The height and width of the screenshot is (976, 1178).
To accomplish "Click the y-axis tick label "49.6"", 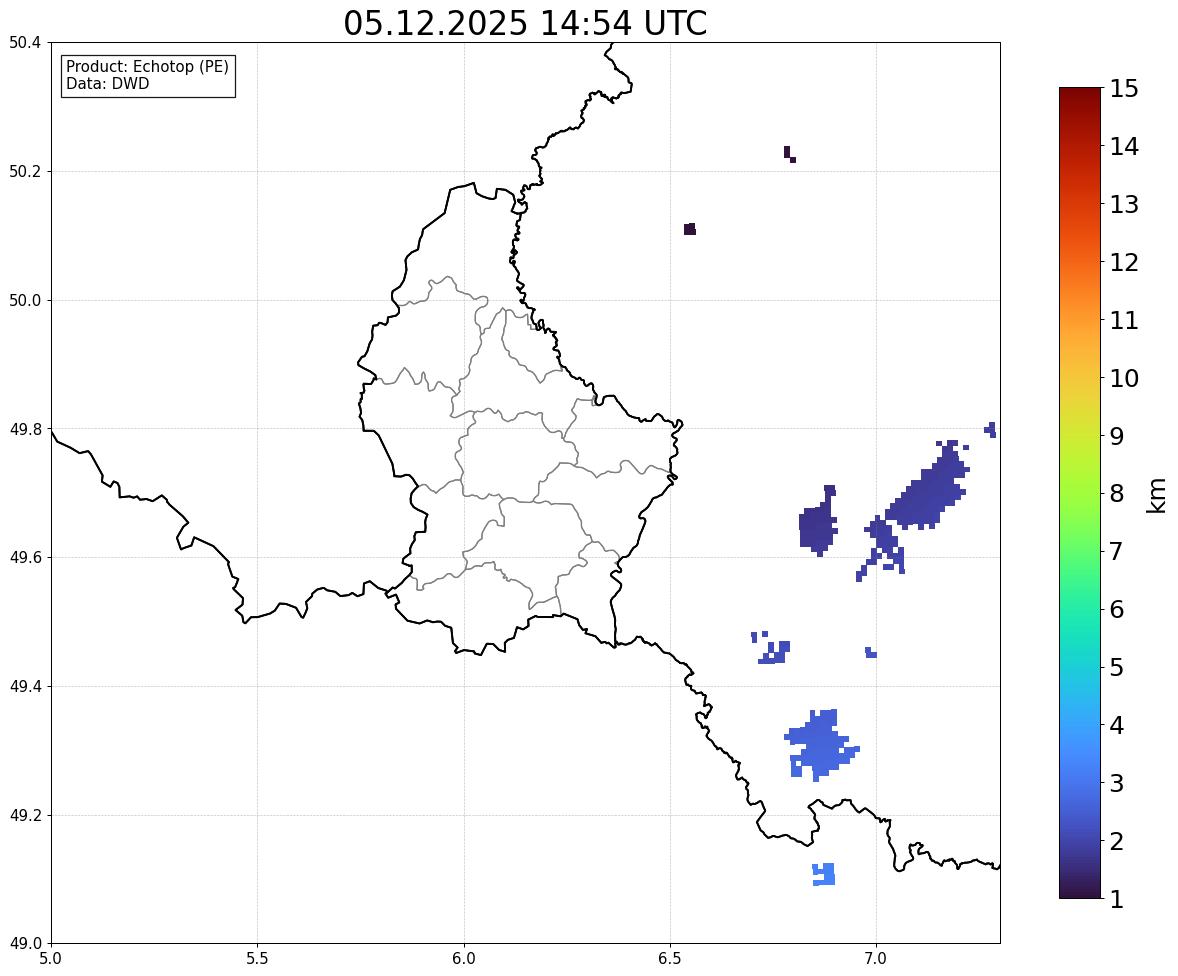I will pos(25,557).
